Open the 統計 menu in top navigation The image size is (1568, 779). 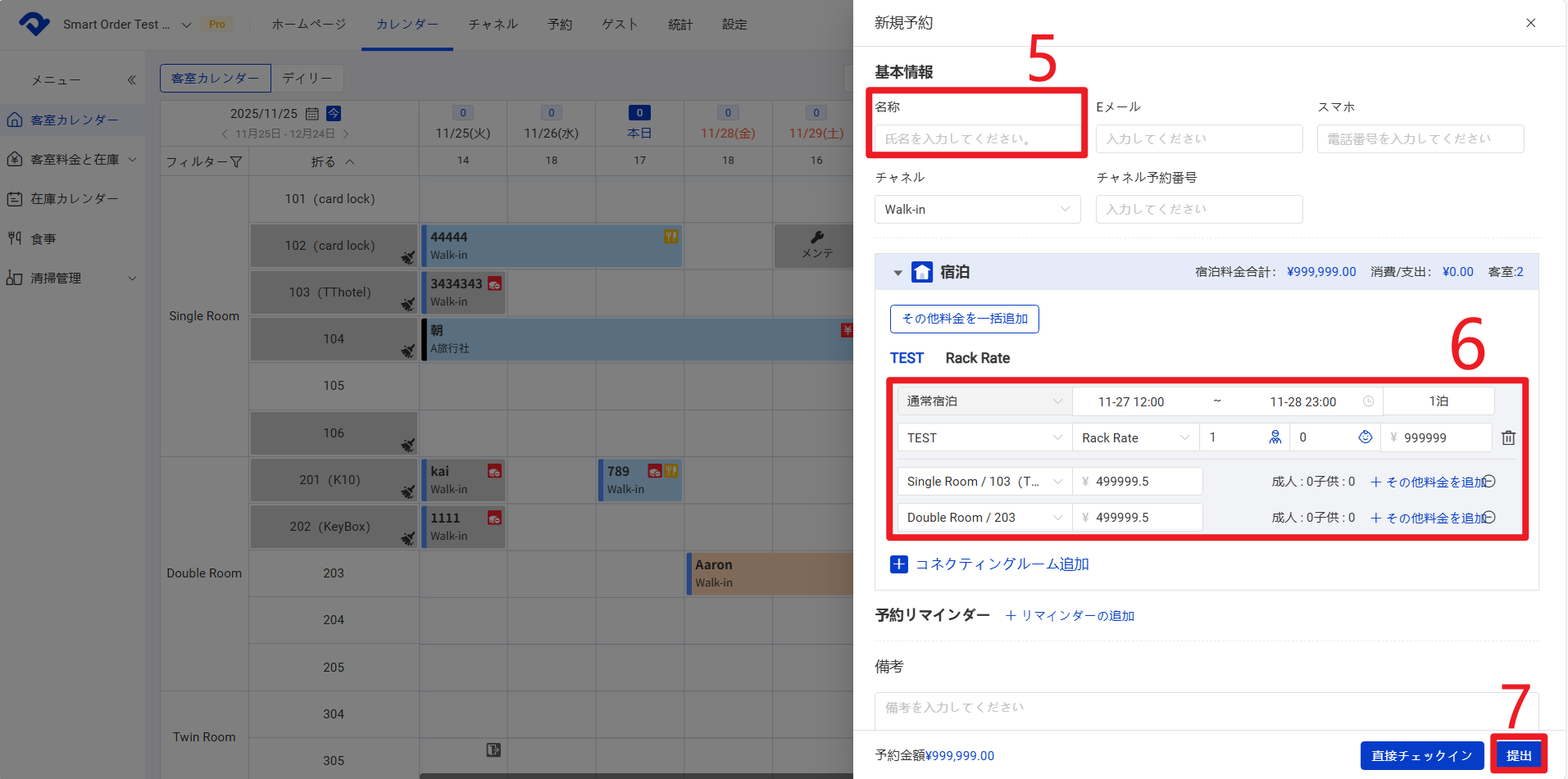click(680, 25)
